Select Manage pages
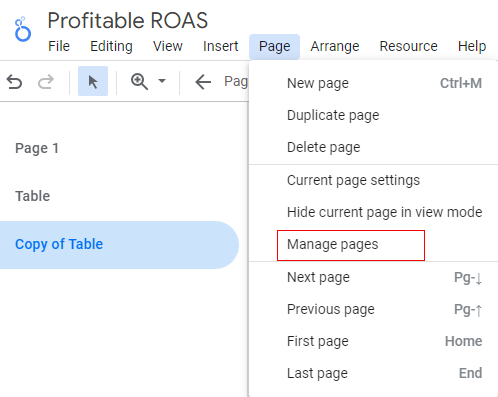 (373, 244)
